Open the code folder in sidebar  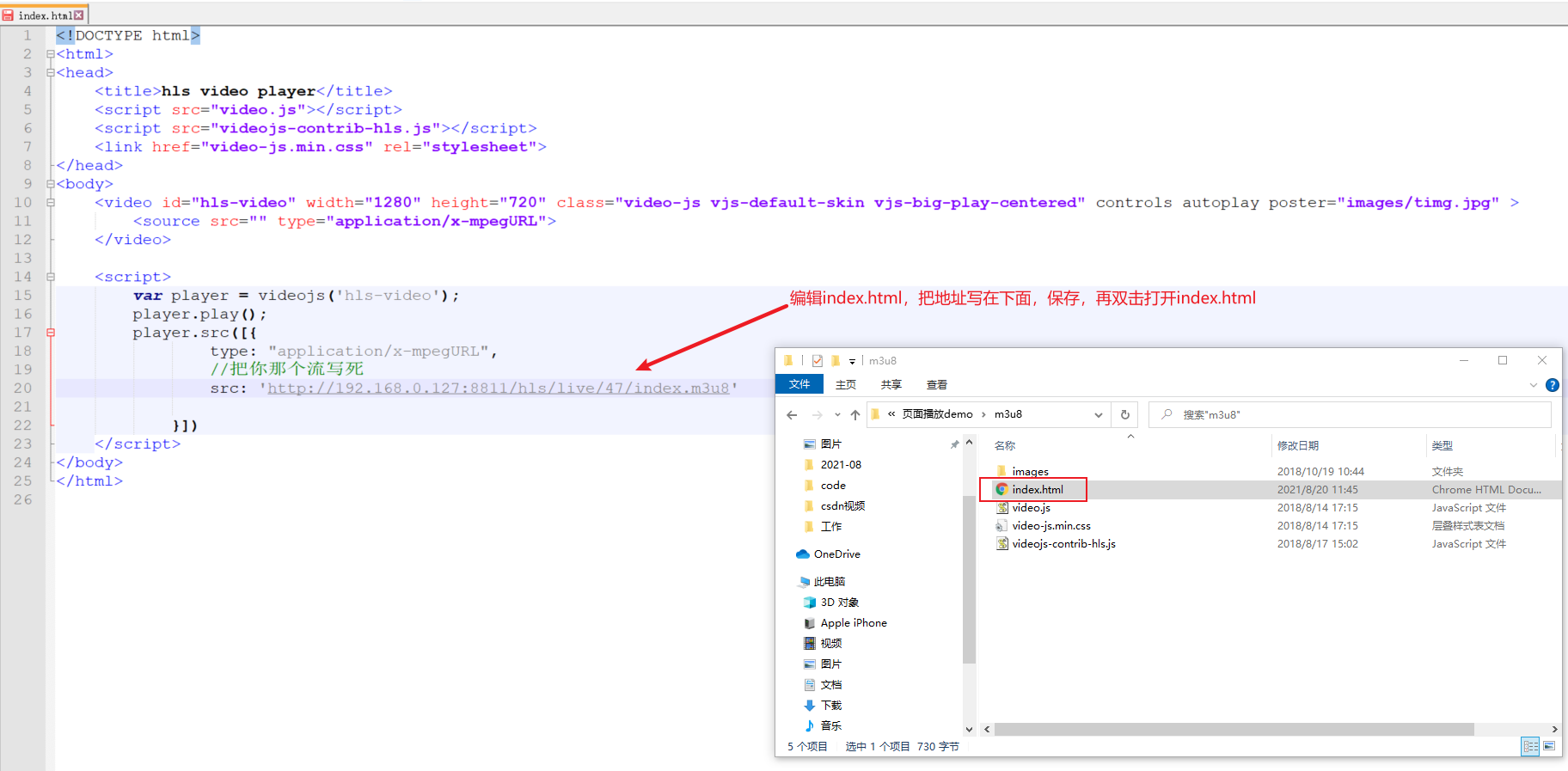pos(832,485)
